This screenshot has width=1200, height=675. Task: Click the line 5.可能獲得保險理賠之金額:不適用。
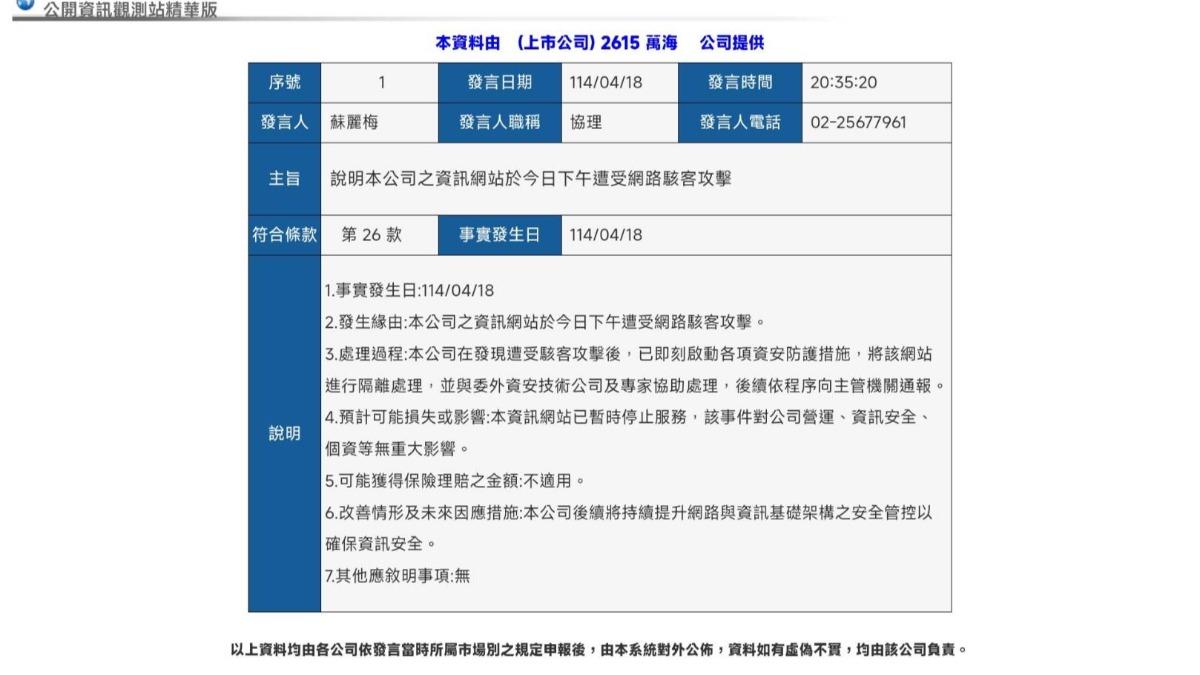click(x=455, y=480)
